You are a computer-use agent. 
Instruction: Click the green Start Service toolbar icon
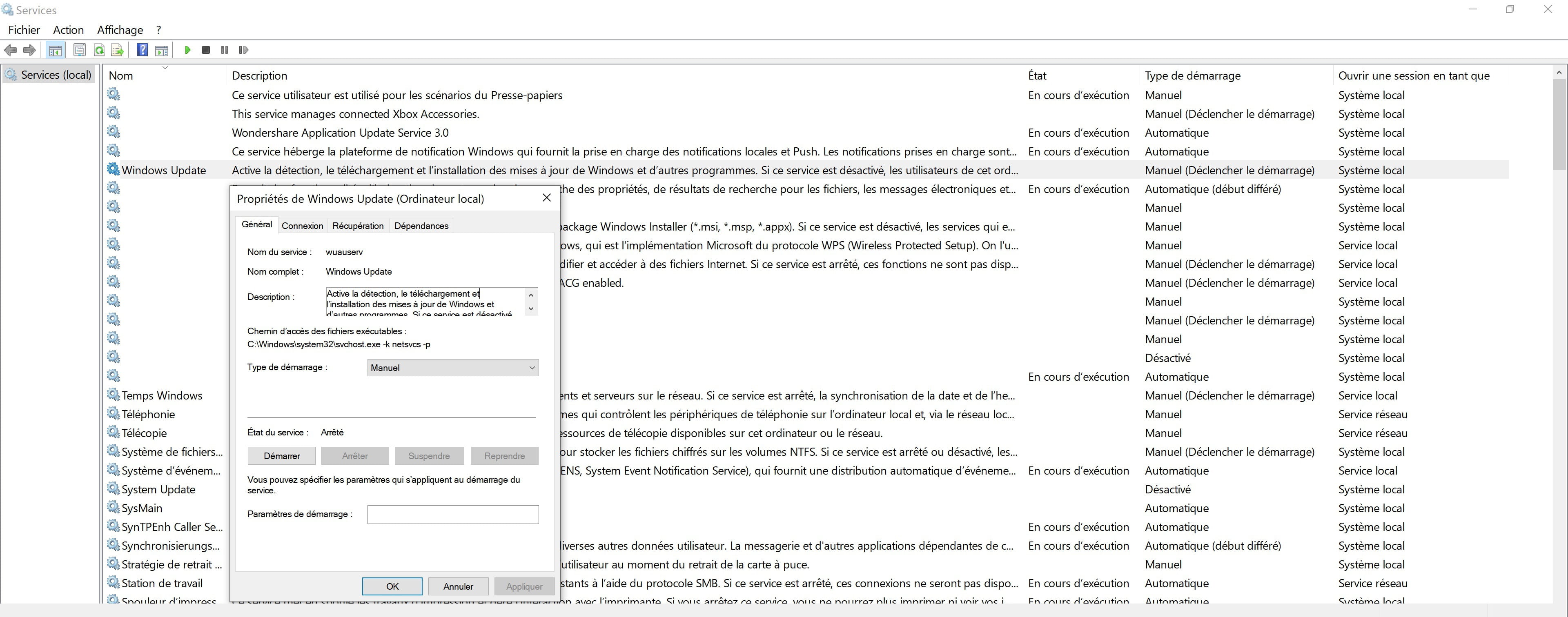coord(187,50)
